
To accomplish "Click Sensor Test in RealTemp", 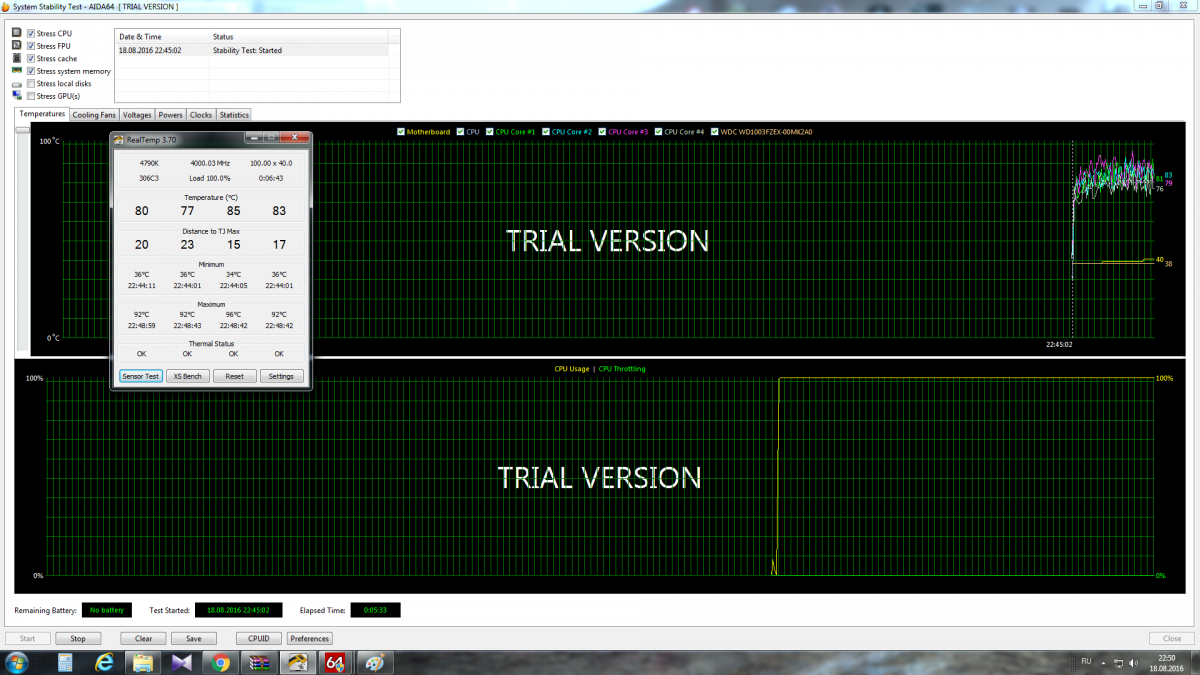I will tap(140, 376).
